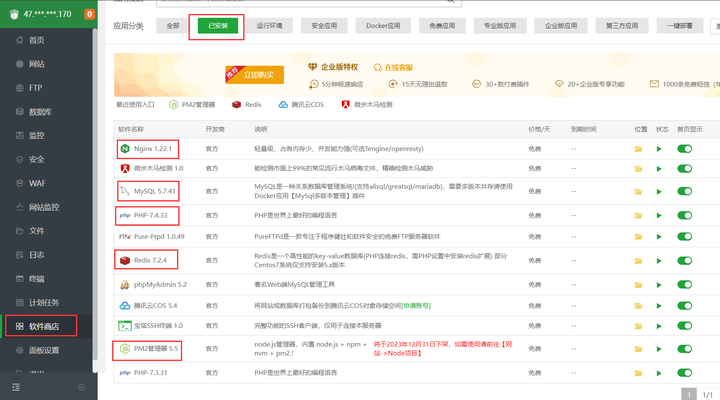720x400 pixels.
Task: Click the status play icon for phpMyAdmin
Action: click(x=660, y=284)
